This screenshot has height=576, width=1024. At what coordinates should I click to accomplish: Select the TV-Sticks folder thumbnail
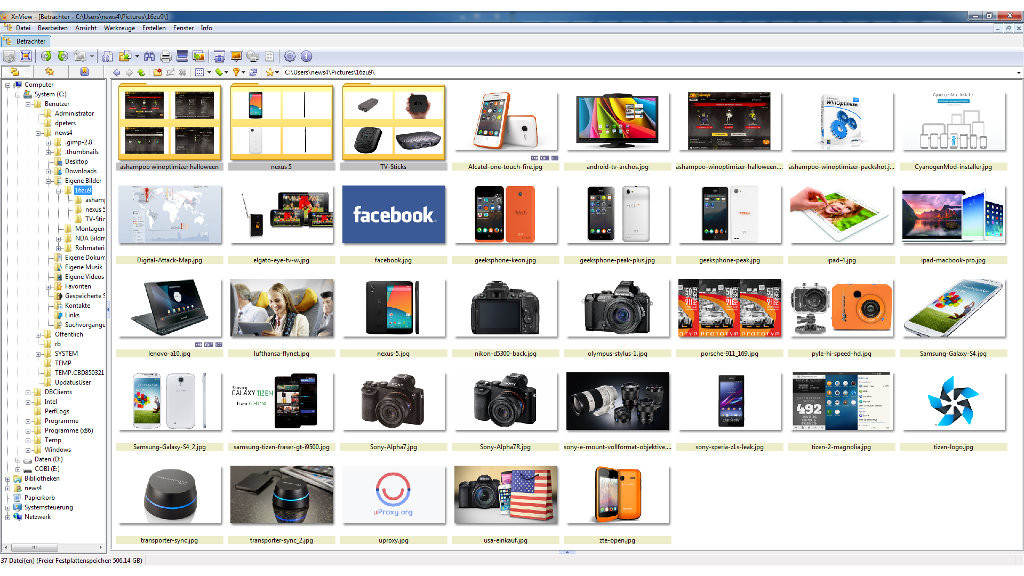point(393,123)
